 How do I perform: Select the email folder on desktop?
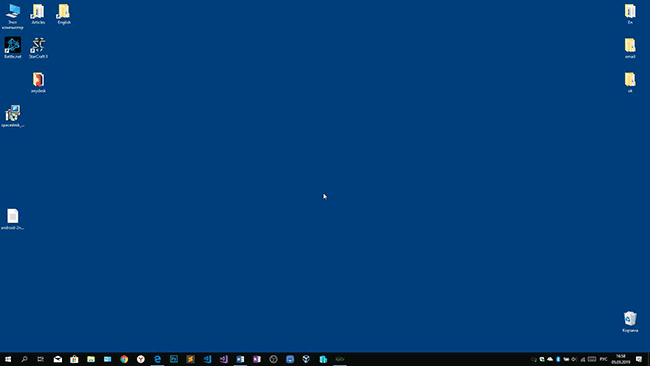[630, 48]
